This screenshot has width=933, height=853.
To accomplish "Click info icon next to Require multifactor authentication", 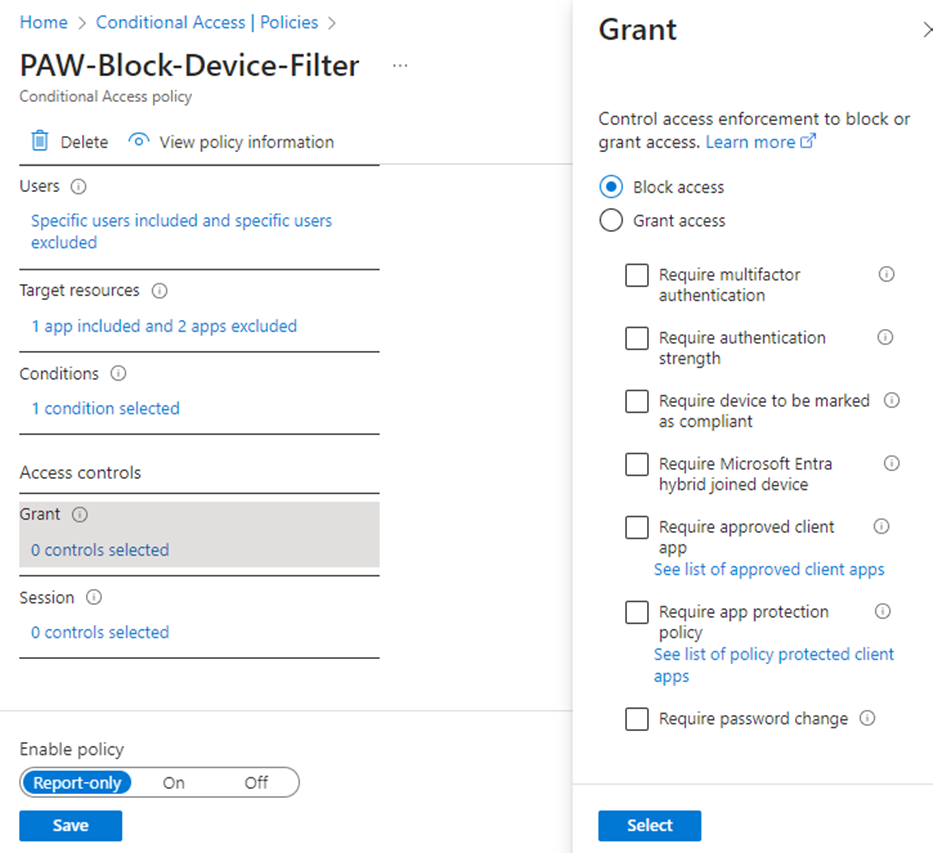I will pyautogui.click(x=887, y=274).
